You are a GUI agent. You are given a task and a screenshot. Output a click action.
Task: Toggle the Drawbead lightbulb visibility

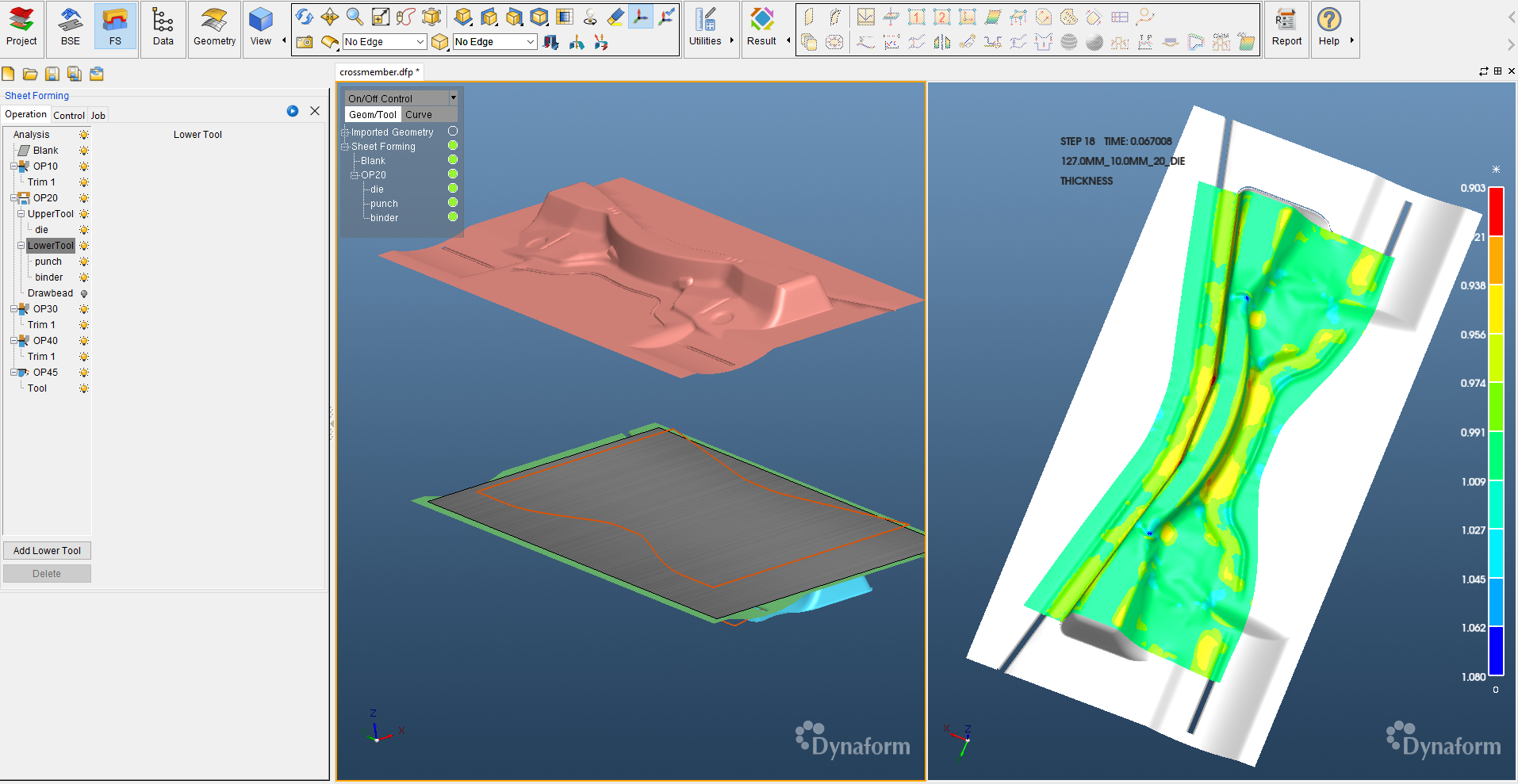point(84,293)
